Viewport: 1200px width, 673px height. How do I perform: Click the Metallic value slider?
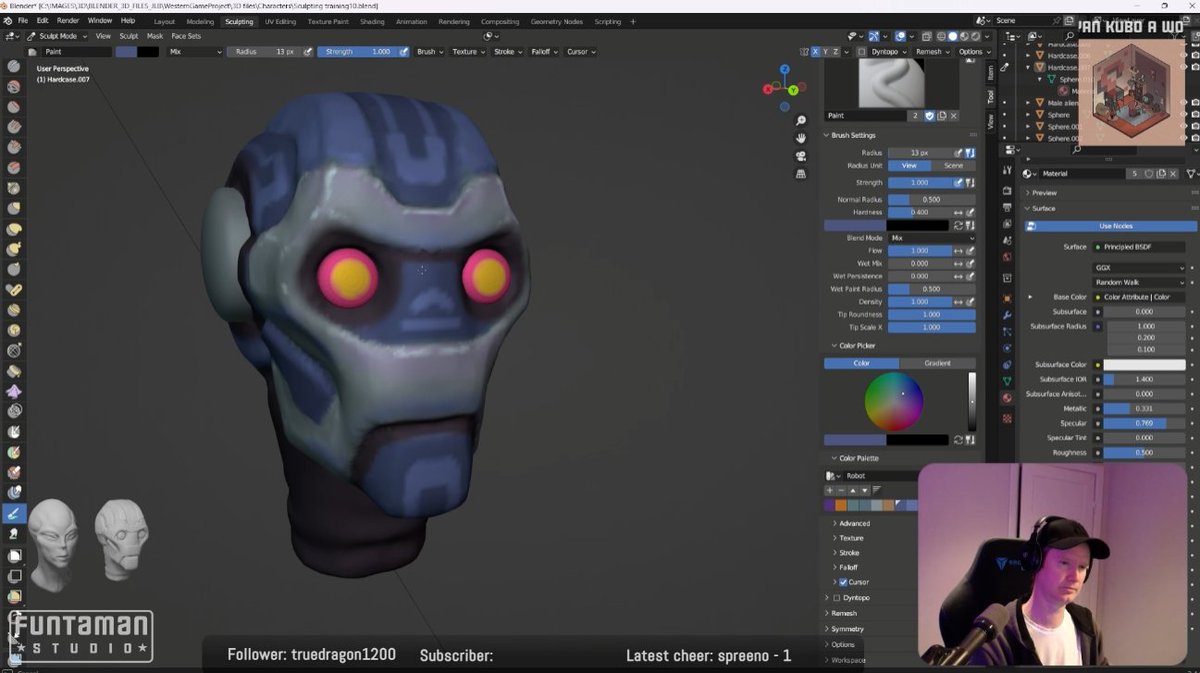pos(1144,408)
